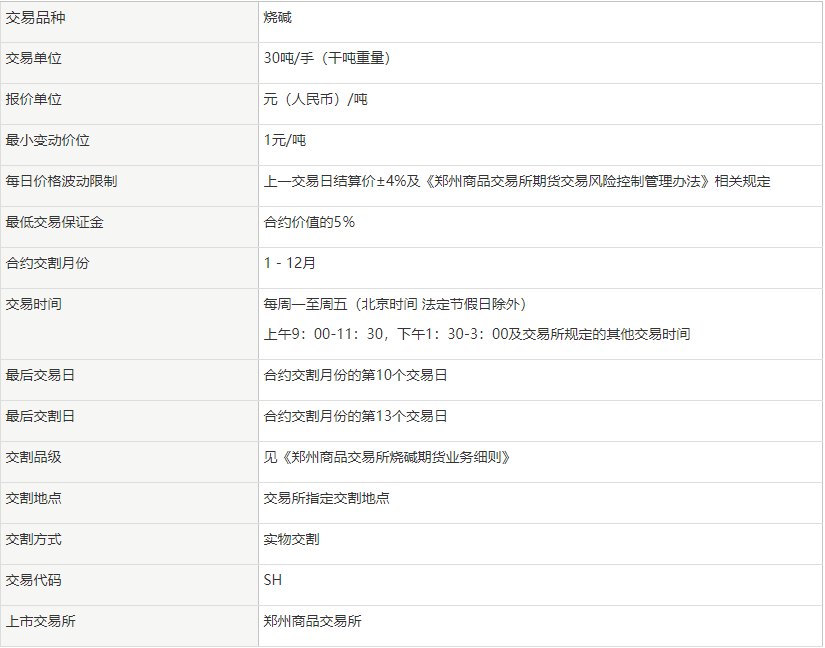
Task: Click the 1元/吨 value
Action: point(285,140)
